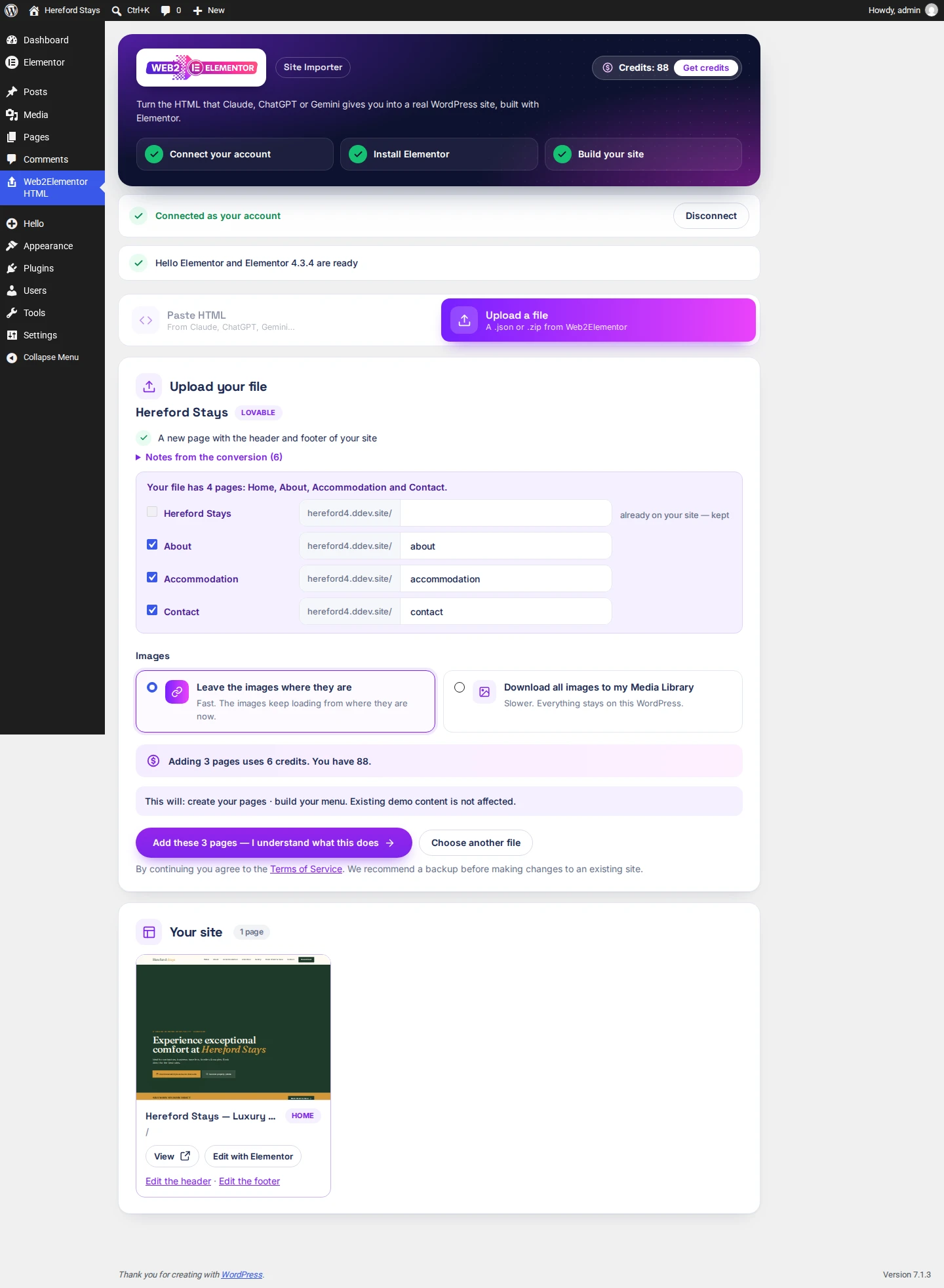Uncheck the Contact page checkbox
944x1288 pixels.
point(152,610)
